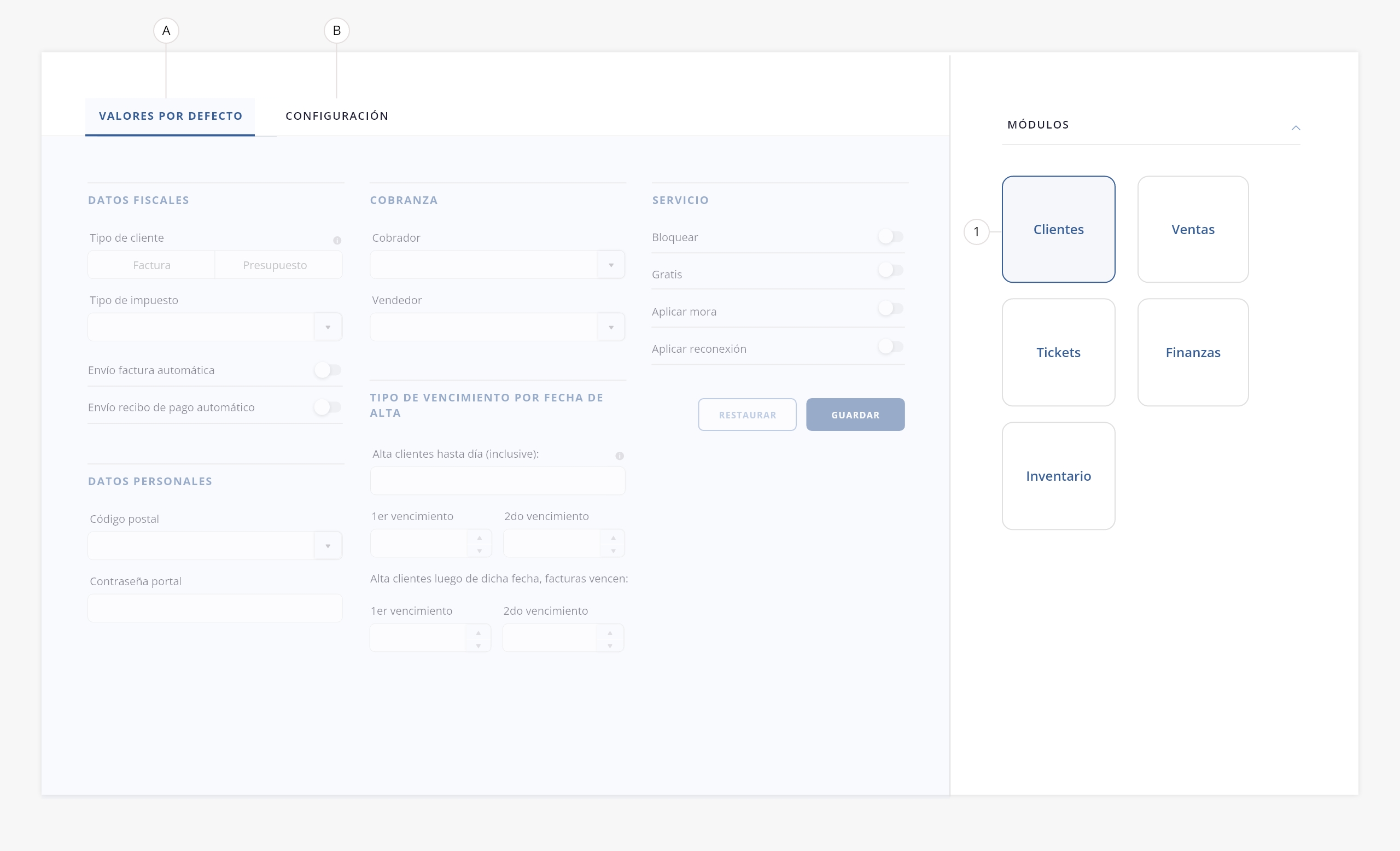Open the Ventas module card

click(x=1193, y=230)
